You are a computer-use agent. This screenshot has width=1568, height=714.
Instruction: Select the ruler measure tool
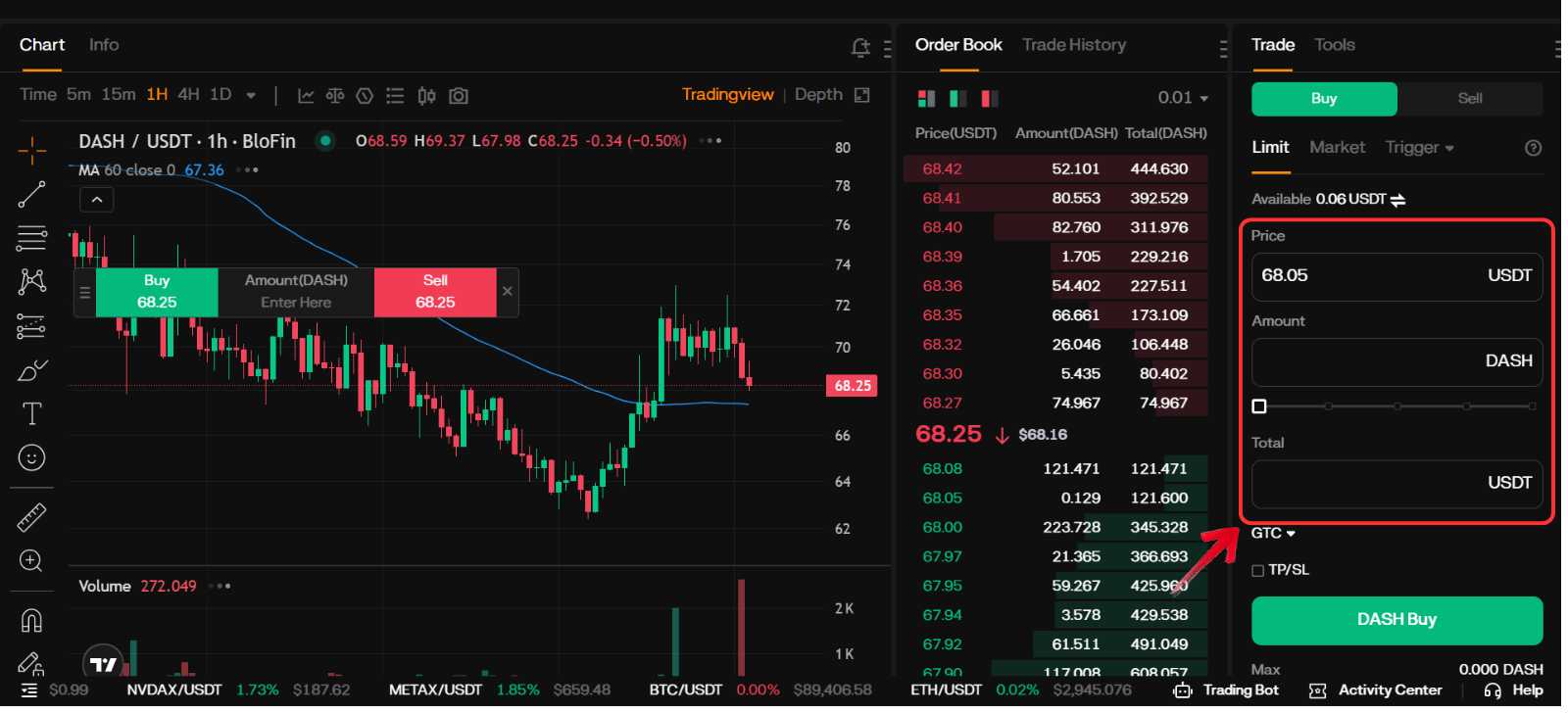click(31, 517)
